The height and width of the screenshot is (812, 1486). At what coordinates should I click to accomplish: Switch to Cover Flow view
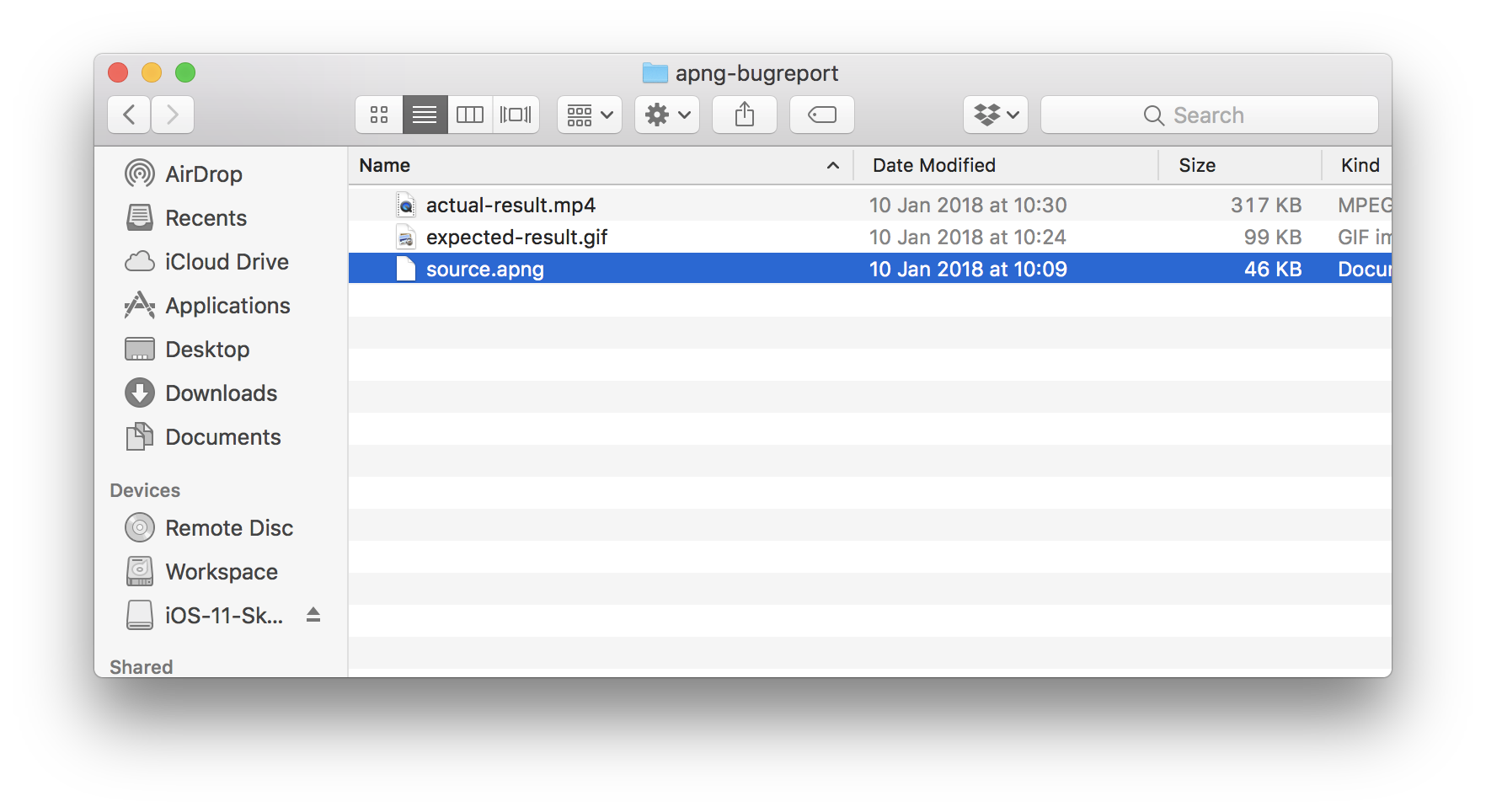coord(516,115)
